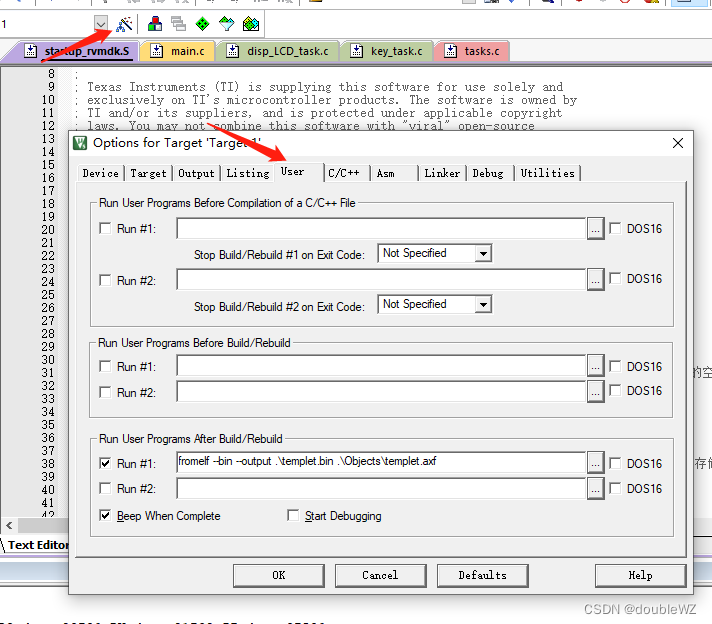Select the User tab

tap(298, 172)
